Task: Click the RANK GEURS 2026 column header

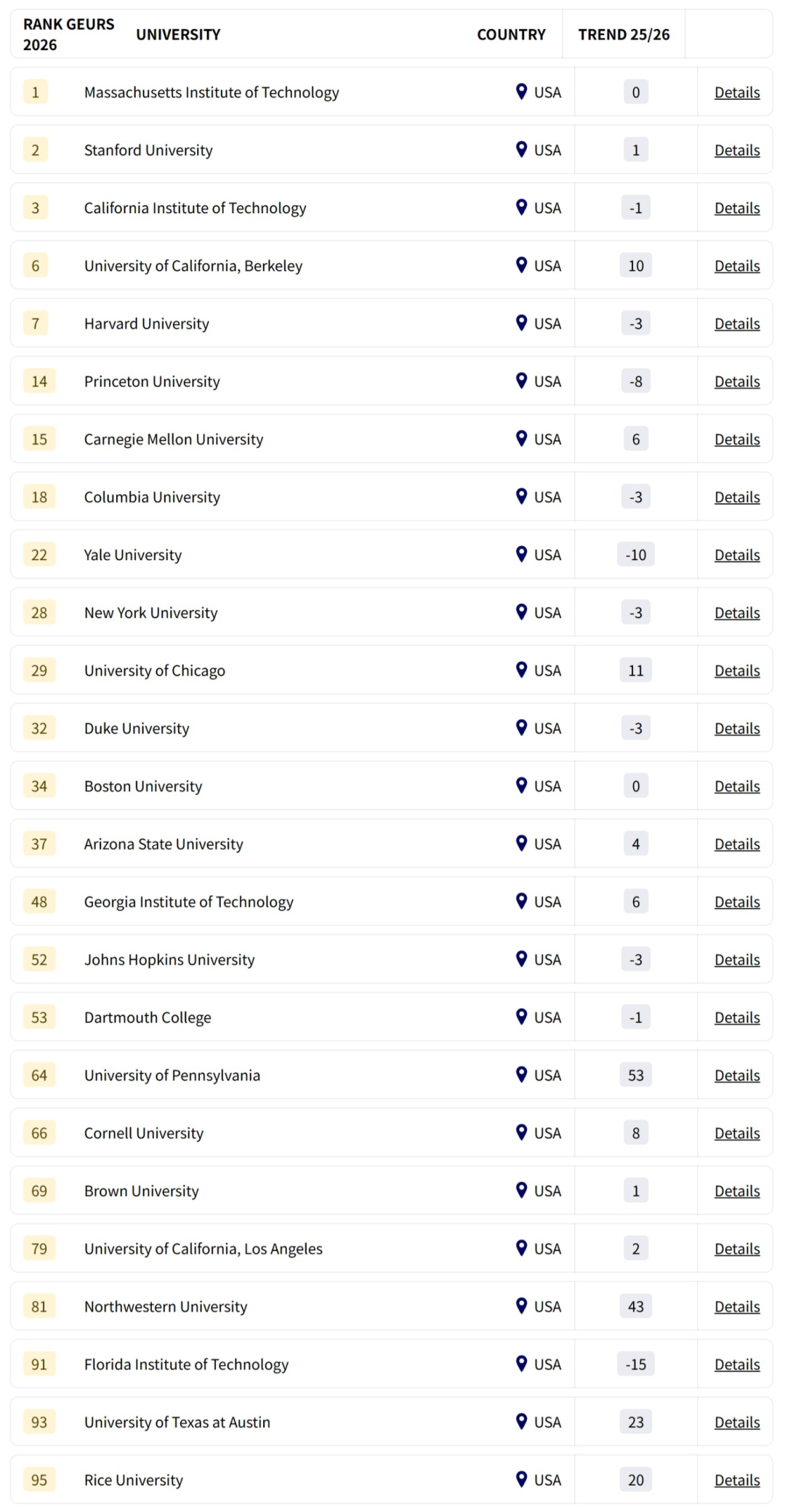Action: (69, 34)
